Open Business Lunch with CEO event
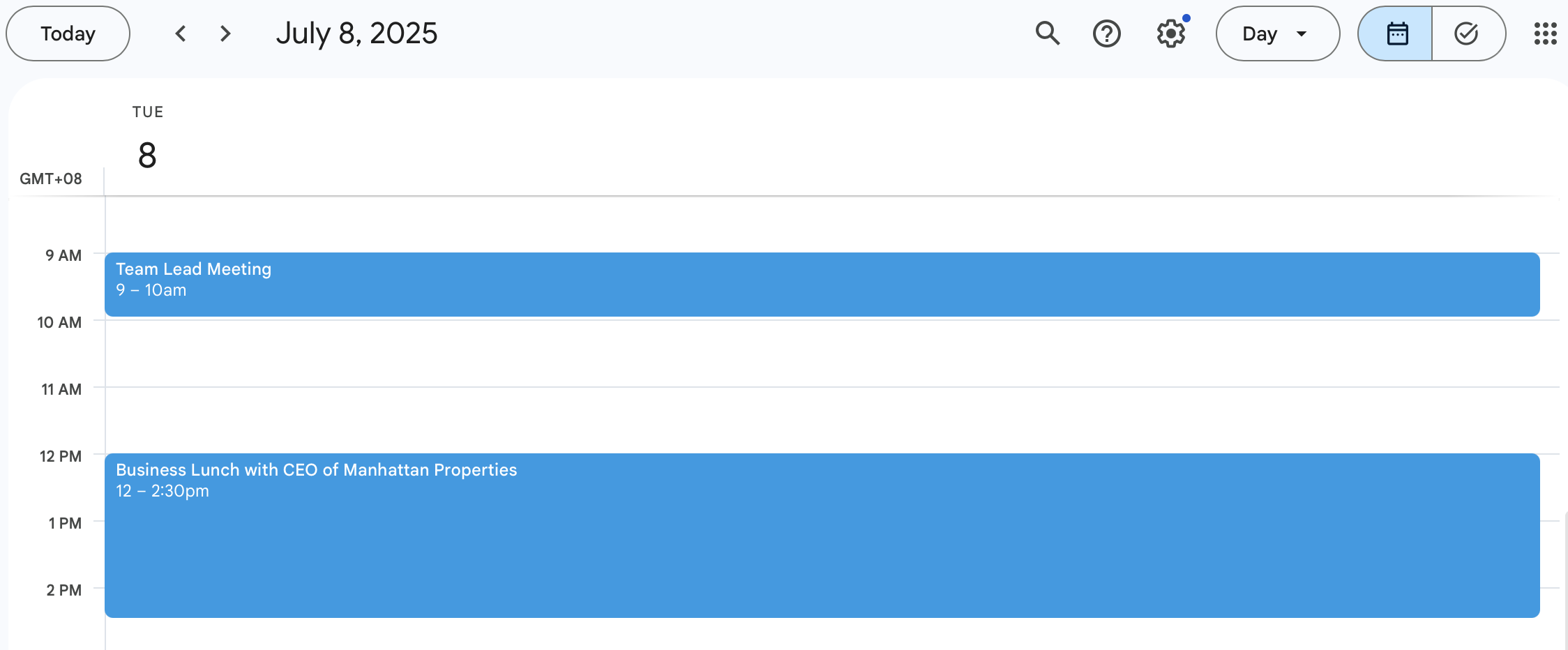This screenshot has width=1568, height=650. tap(822, 536)
